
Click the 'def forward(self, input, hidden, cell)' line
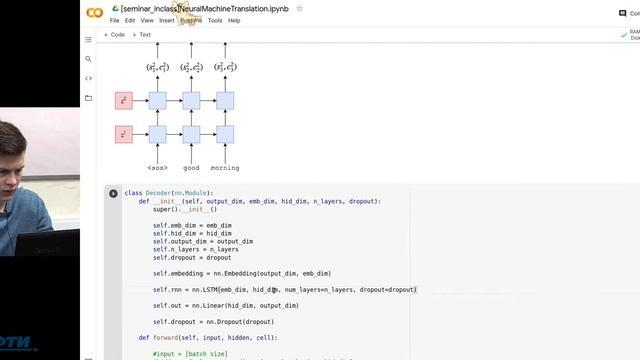[208, 338]
